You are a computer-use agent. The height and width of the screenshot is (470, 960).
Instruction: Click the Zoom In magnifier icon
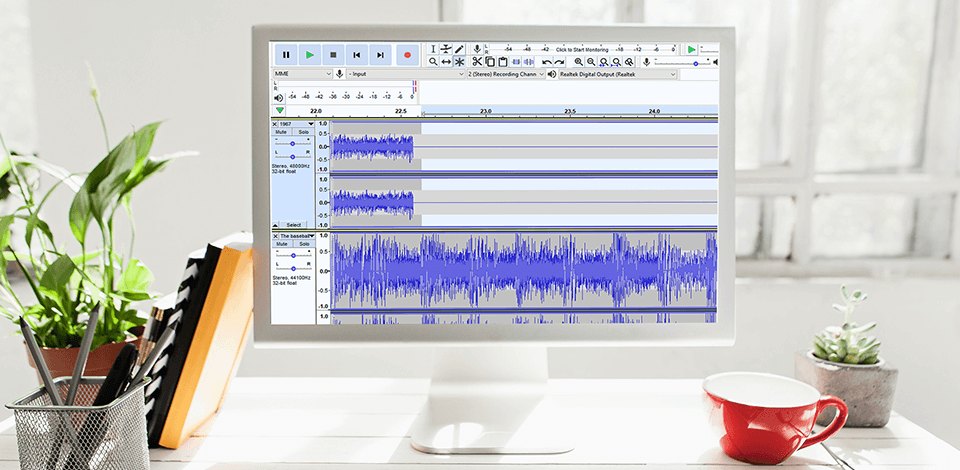pos(578,62)
